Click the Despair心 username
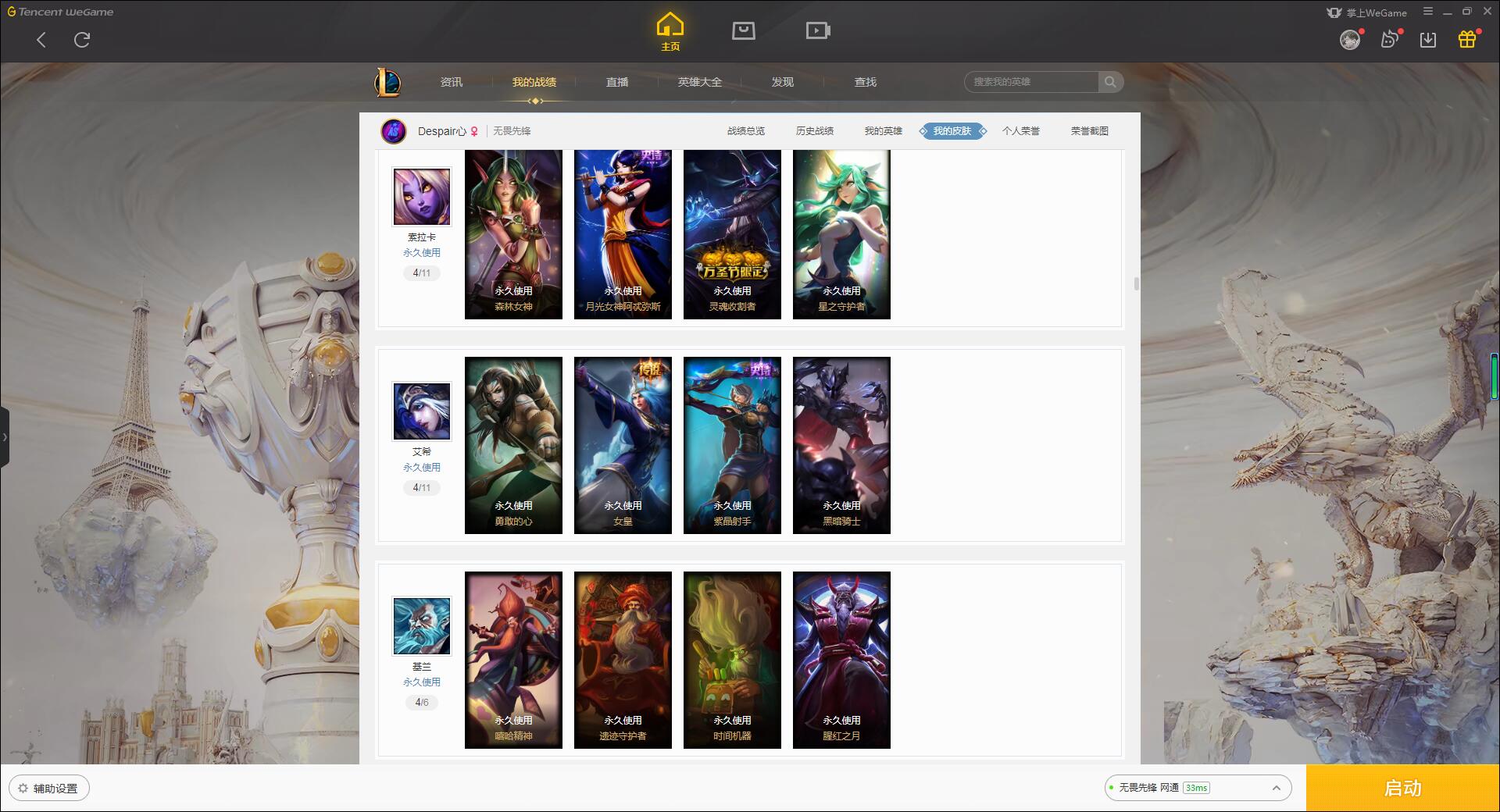The height and width of the screenshot is (812, 1500). (441, 131)
